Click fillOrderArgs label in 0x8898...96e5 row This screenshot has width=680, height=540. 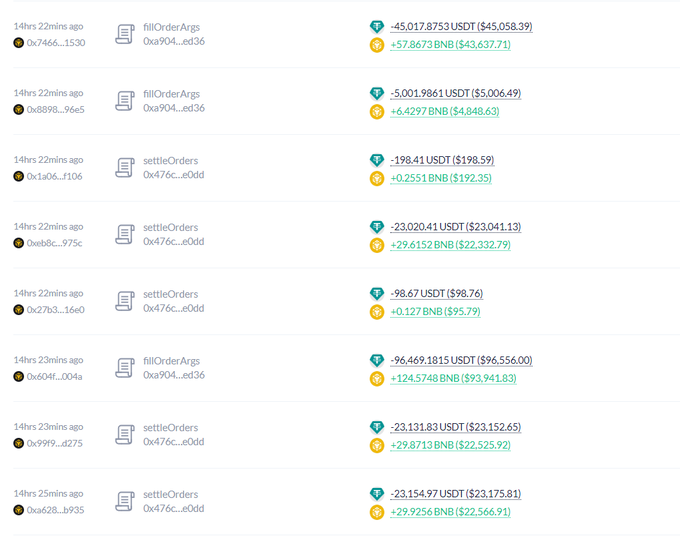172,94
